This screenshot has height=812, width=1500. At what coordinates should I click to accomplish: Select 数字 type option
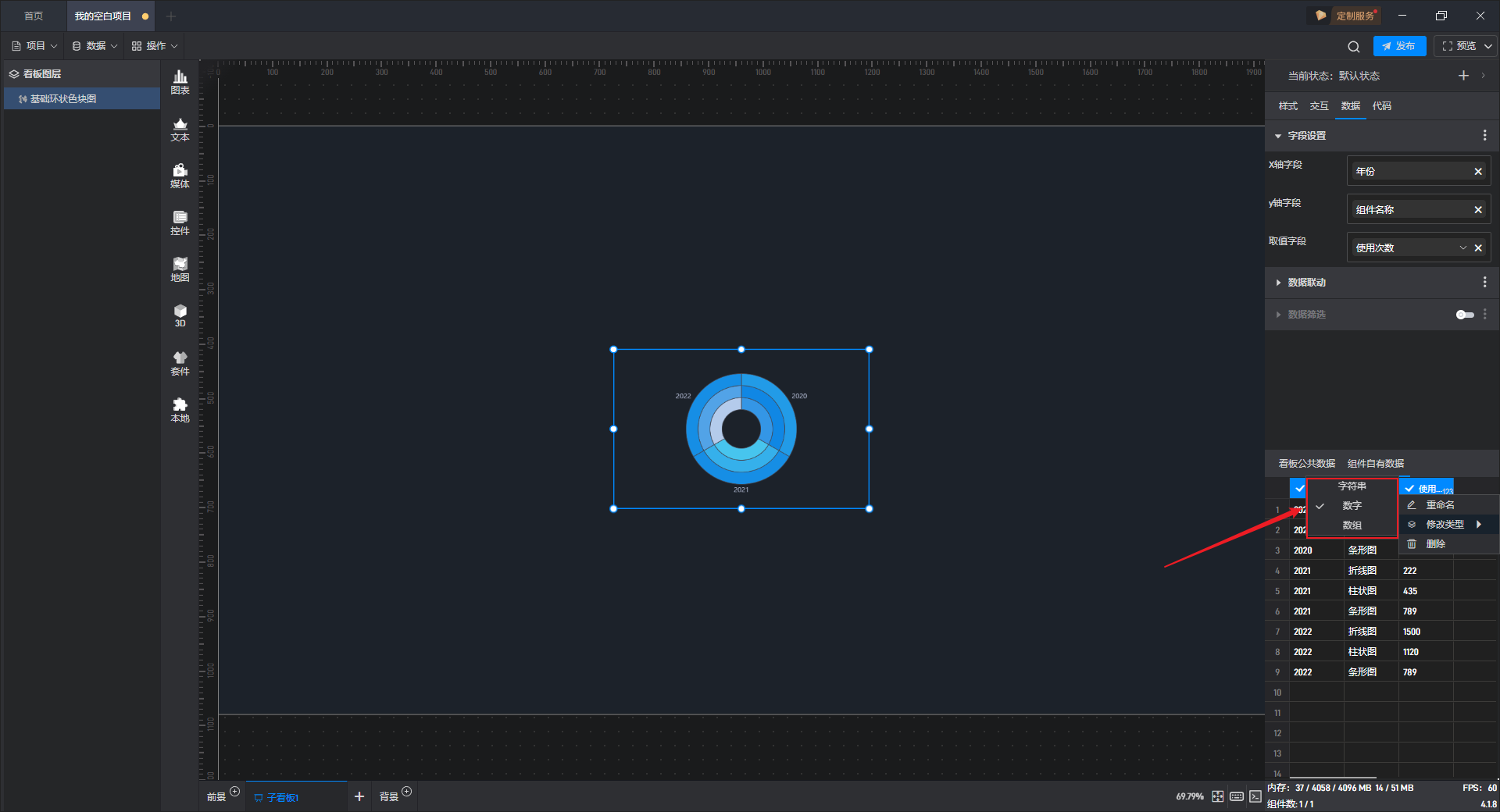point(1352,506)
